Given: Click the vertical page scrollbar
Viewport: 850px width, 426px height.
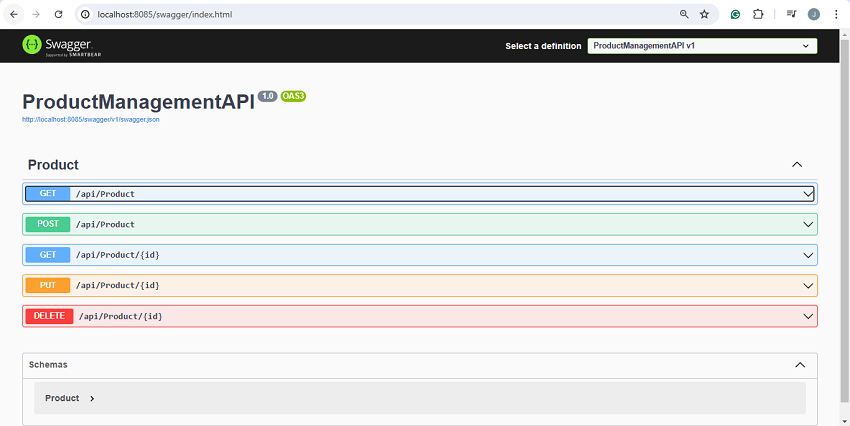Looking at the screenshot, I should pos(845,221).
